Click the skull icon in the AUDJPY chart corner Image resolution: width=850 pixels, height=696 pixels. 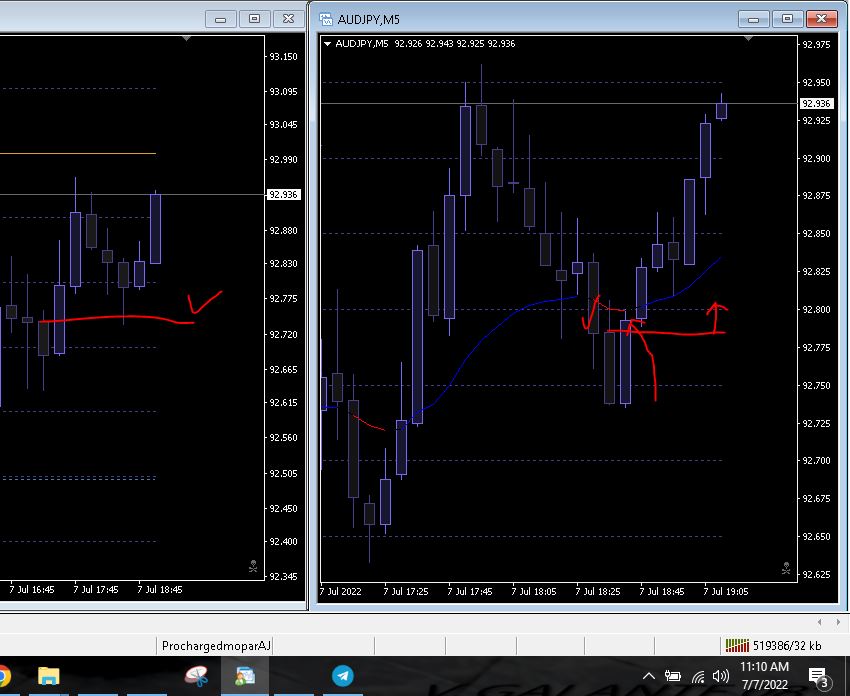tap(787, 570)
